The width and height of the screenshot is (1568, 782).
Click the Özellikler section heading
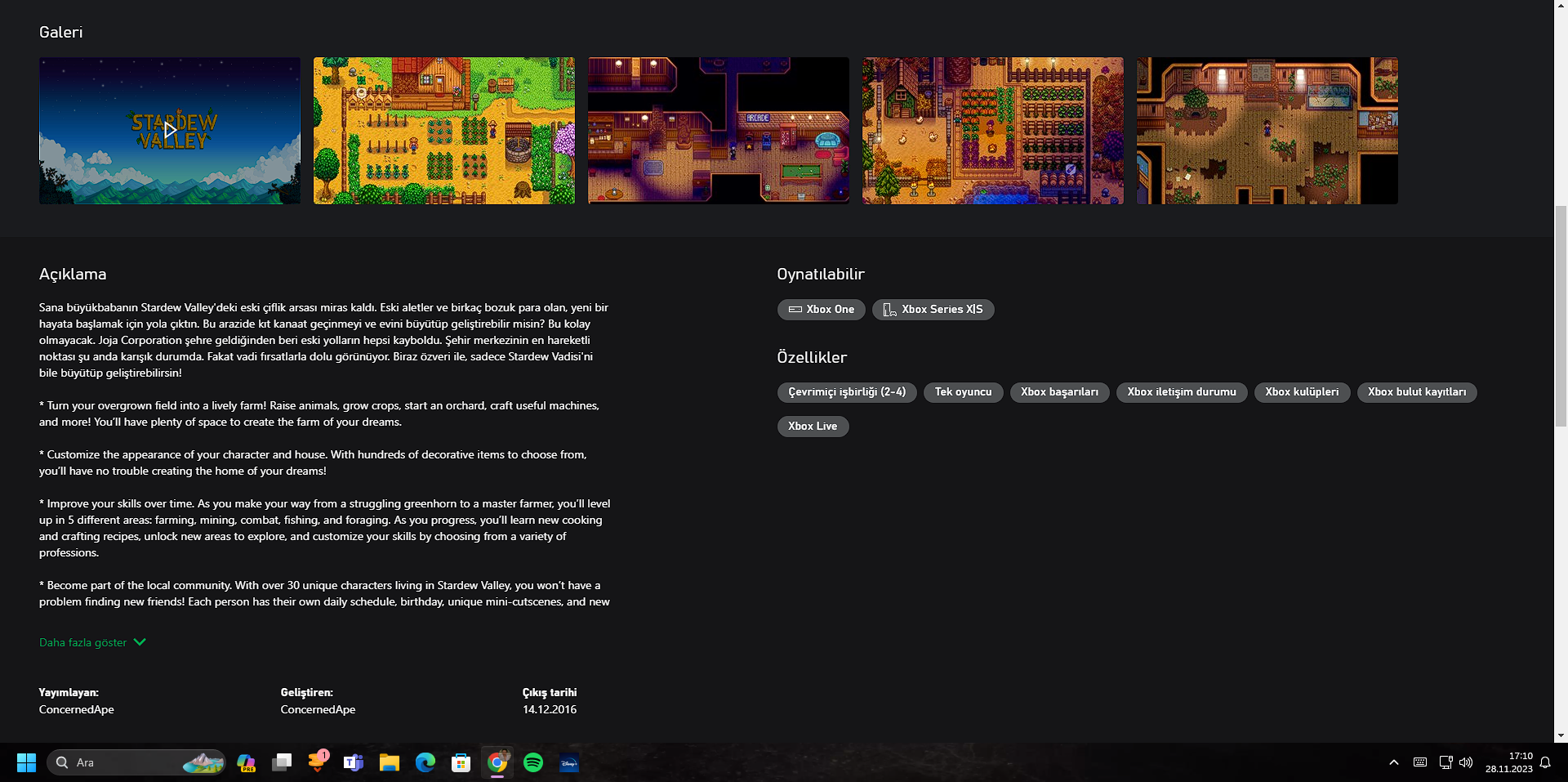[x=812, y=357]
